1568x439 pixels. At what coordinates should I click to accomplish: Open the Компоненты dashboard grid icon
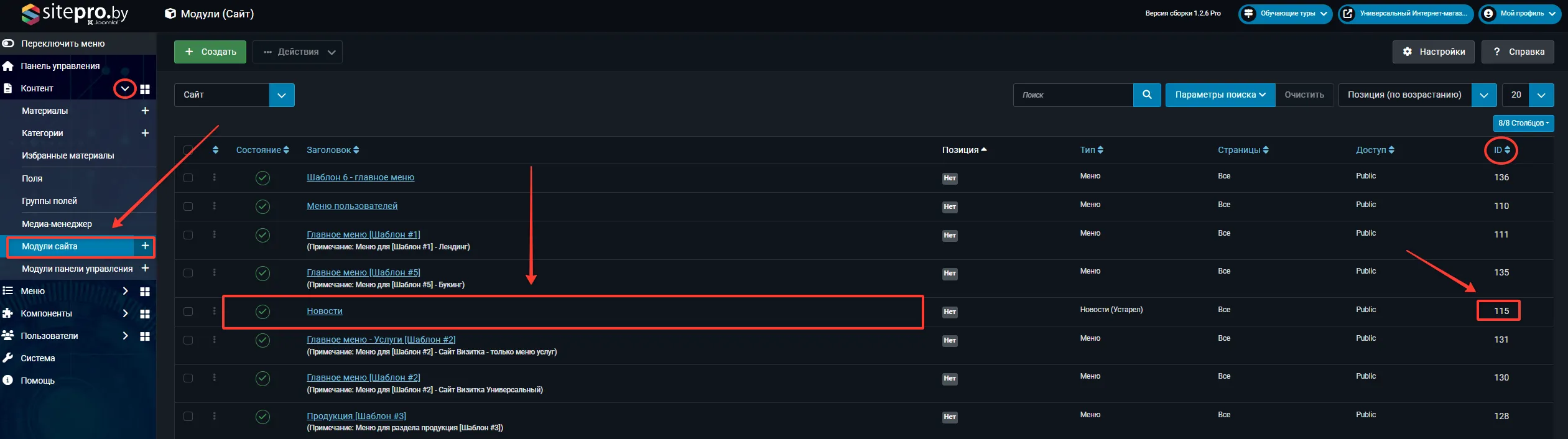(145, 314)
